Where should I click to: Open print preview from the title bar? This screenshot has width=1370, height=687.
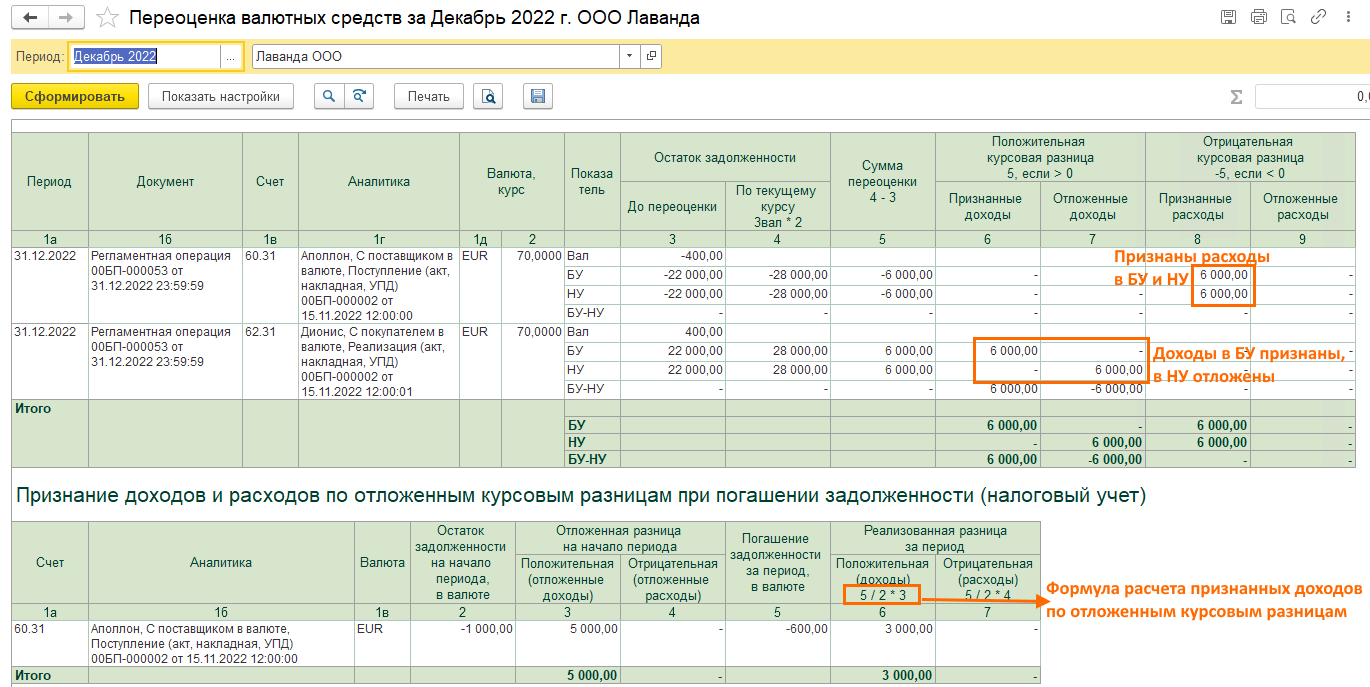(x=1288, y=17)
